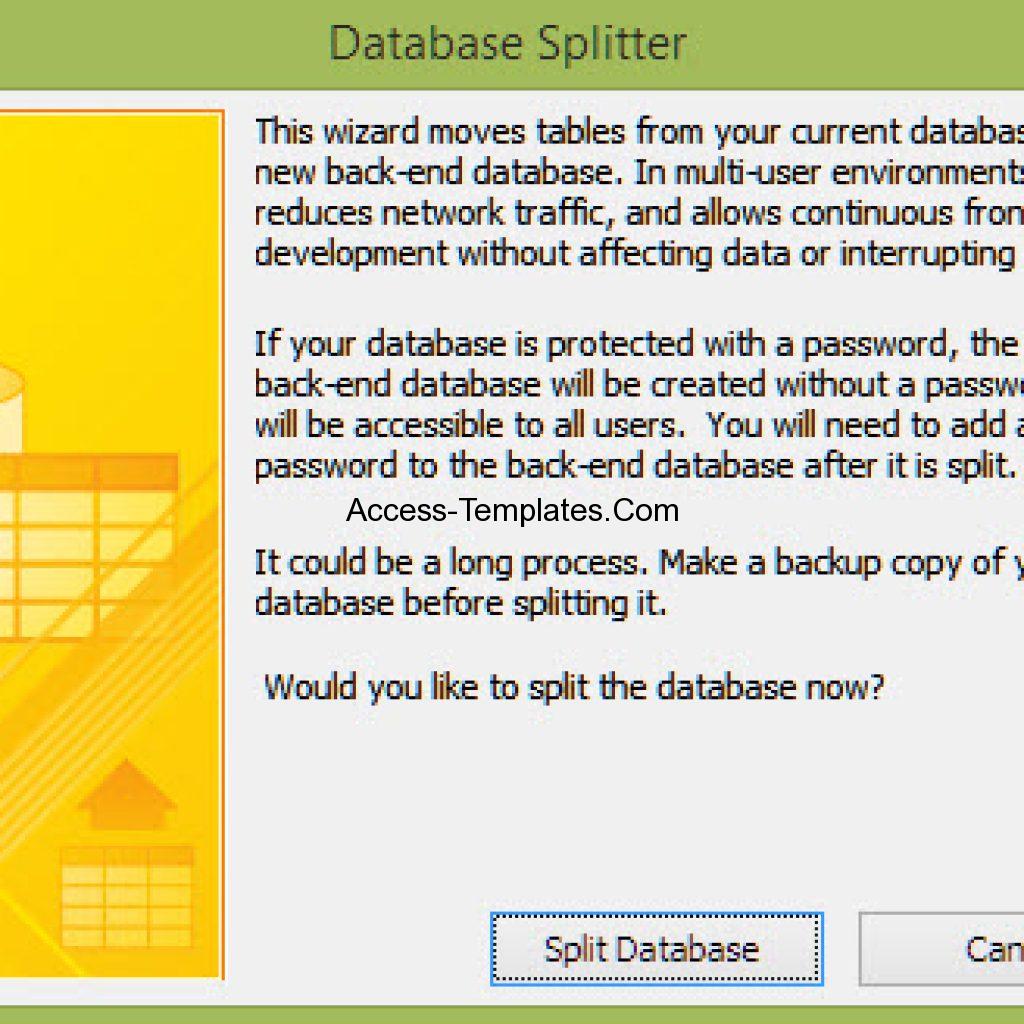This screenshot has width=1024, height=1024.
Task: Click the green strip at the bottom edge
Action: [x=512, y=1015]
